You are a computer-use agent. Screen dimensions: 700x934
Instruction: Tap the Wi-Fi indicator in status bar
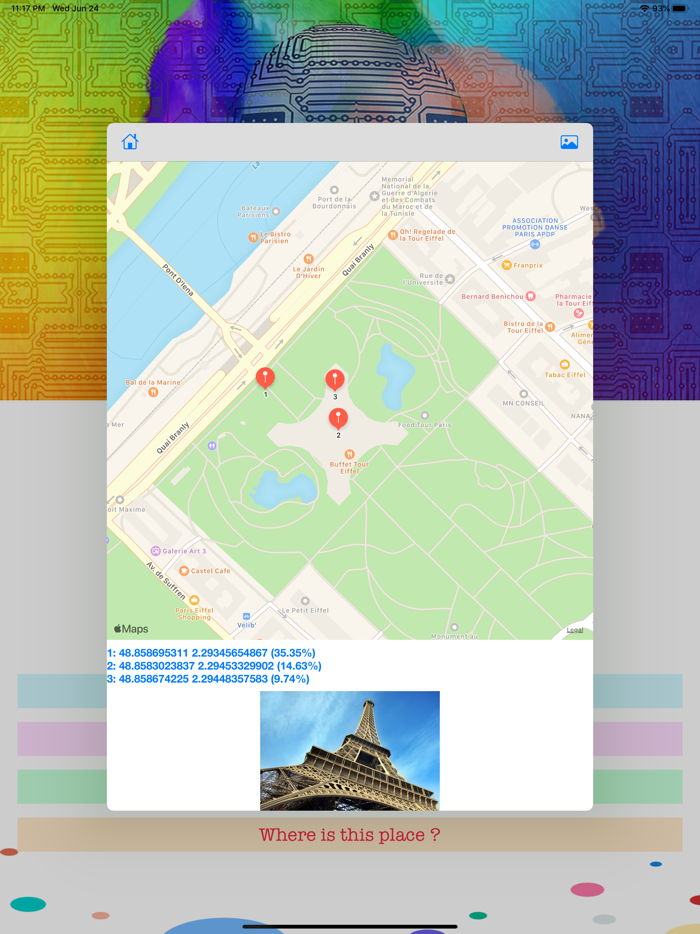644,8
